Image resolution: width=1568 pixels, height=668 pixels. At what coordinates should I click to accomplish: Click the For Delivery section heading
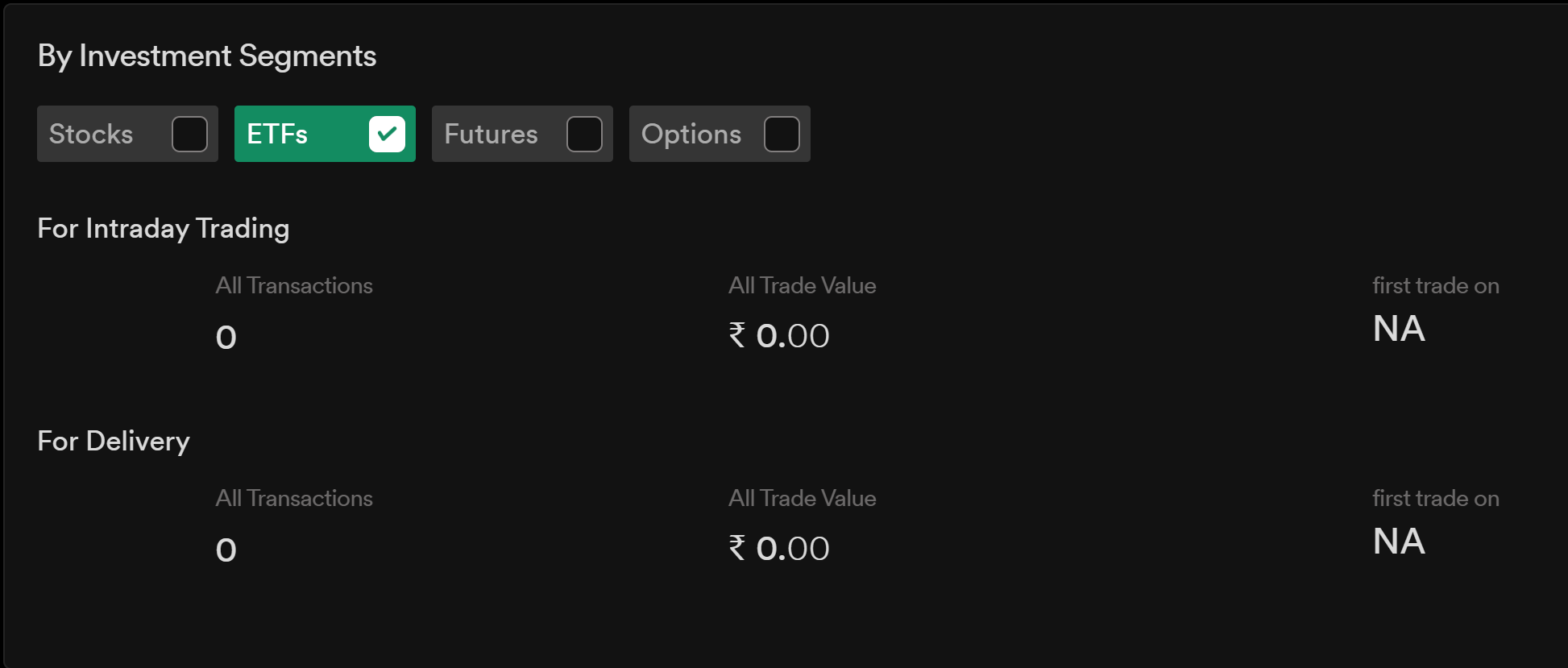point(114,442)
